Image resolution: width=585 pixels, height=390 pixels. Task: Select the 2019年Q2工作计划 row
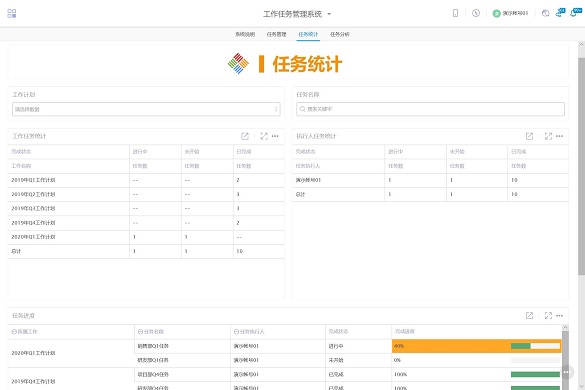tap(146, 194)
